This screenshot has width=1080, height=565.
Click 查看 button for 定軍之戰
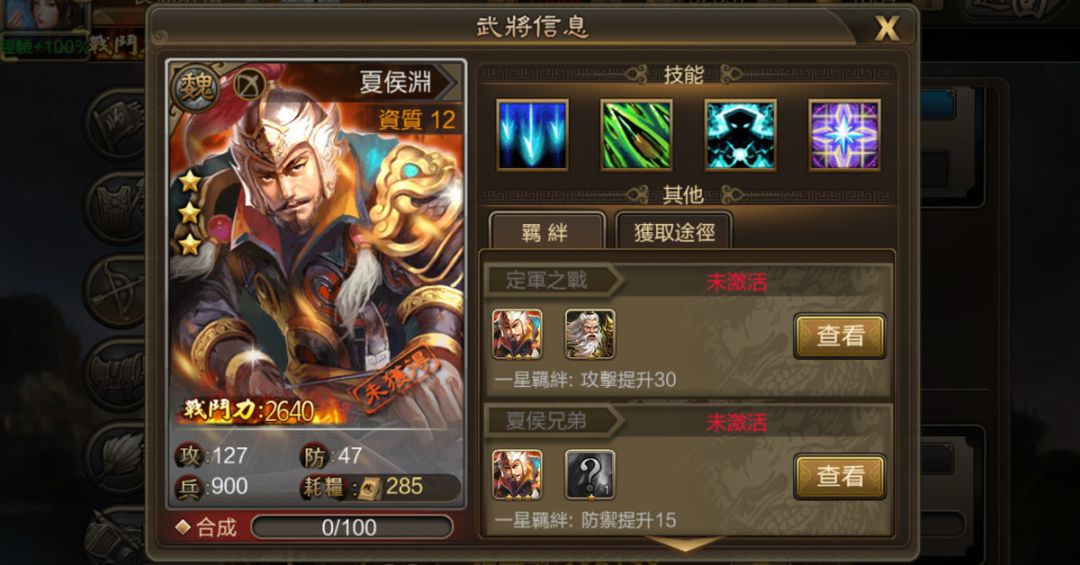point(840,336)
